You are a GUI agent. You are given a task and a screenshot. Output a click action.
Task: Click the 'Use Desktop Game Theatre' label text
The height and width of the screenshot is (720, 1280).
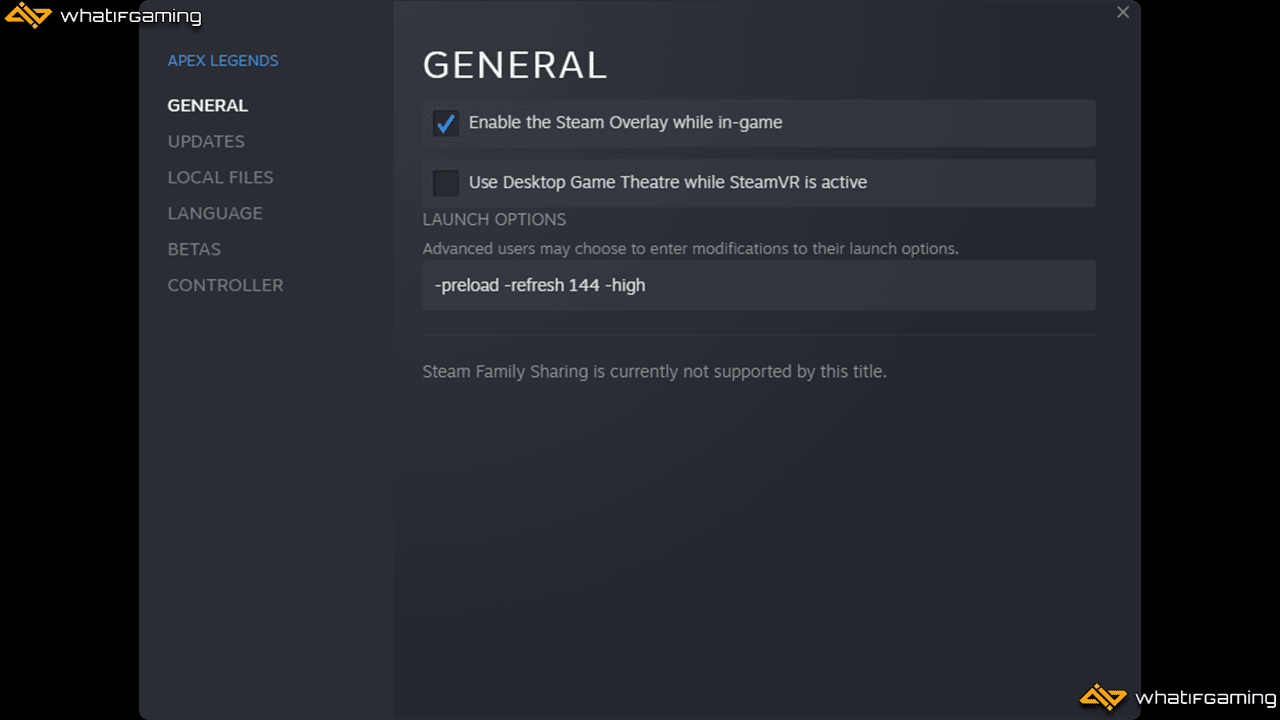(668, 183)
